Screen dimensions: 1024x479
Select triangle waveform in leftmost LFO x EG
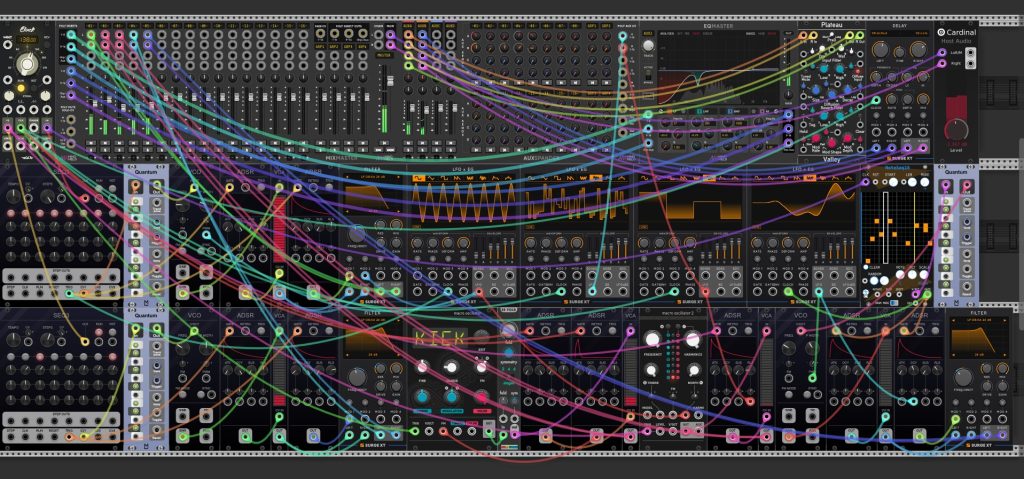(x=434, y=178)
